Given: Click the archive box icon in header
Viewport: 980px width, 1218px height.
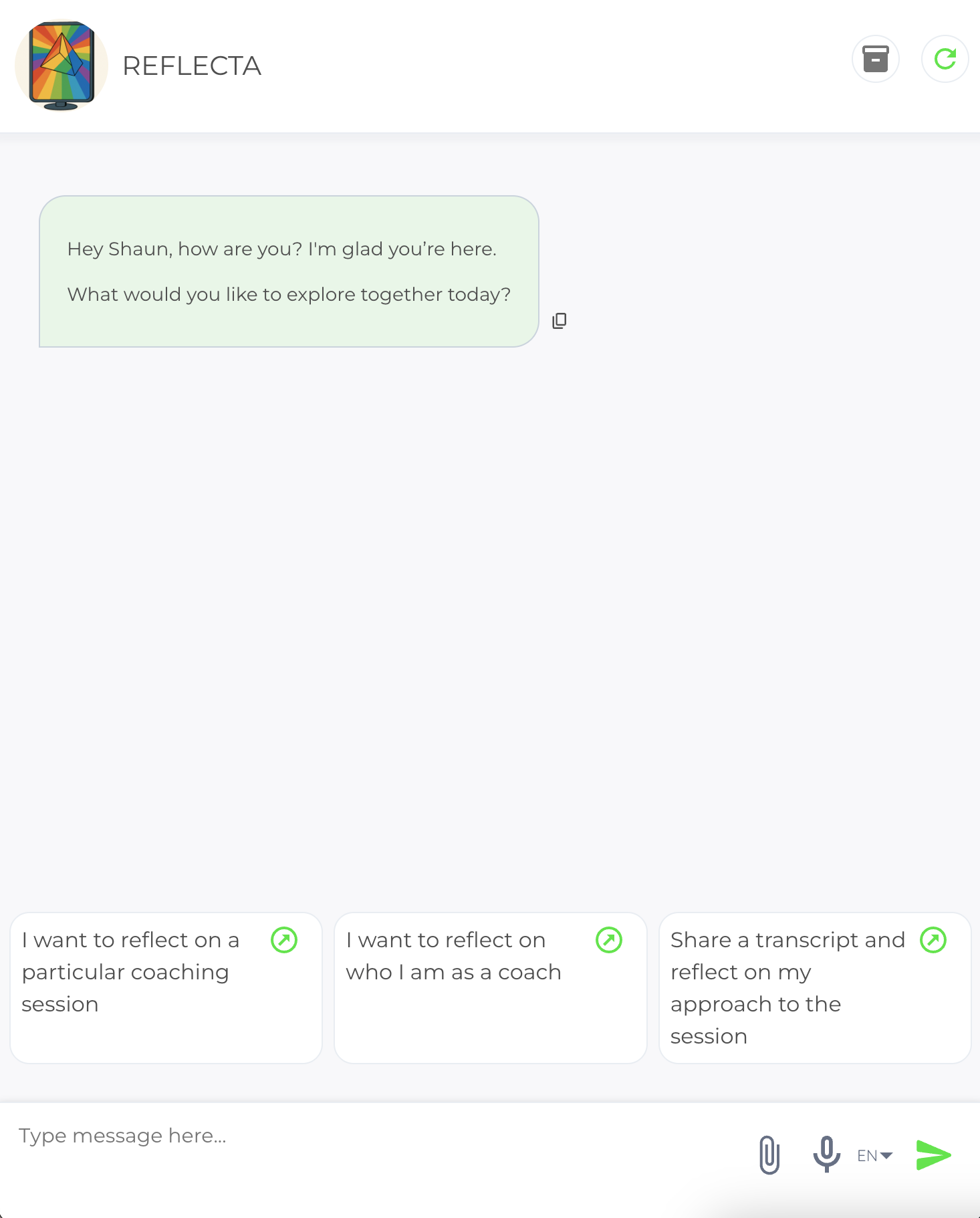Looking at the screenshot, I should [875, 59].
